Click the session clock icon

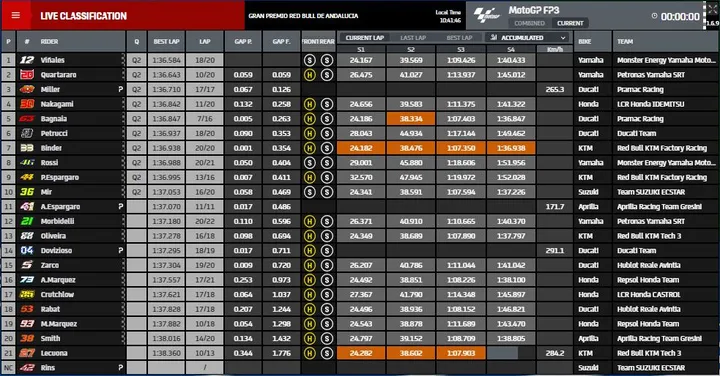pos(654,16)
